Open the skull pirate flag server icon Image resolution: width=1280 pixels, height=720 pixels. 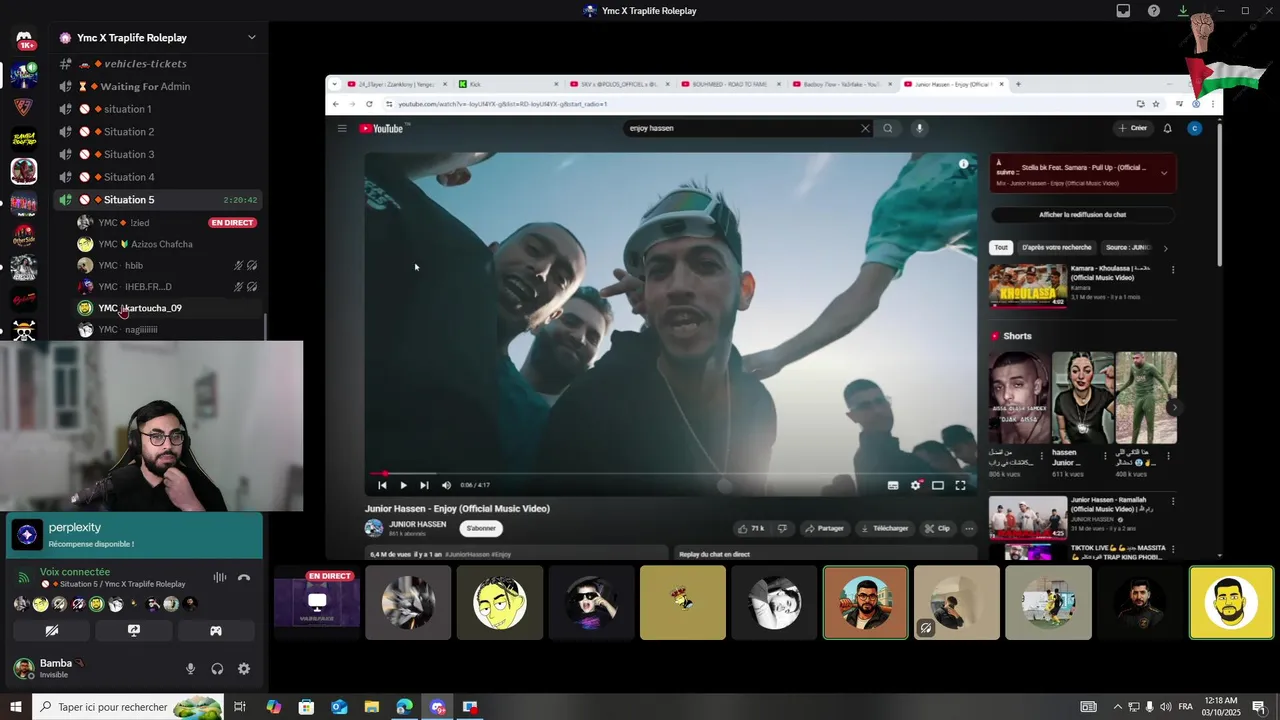(x=24, y=330)
